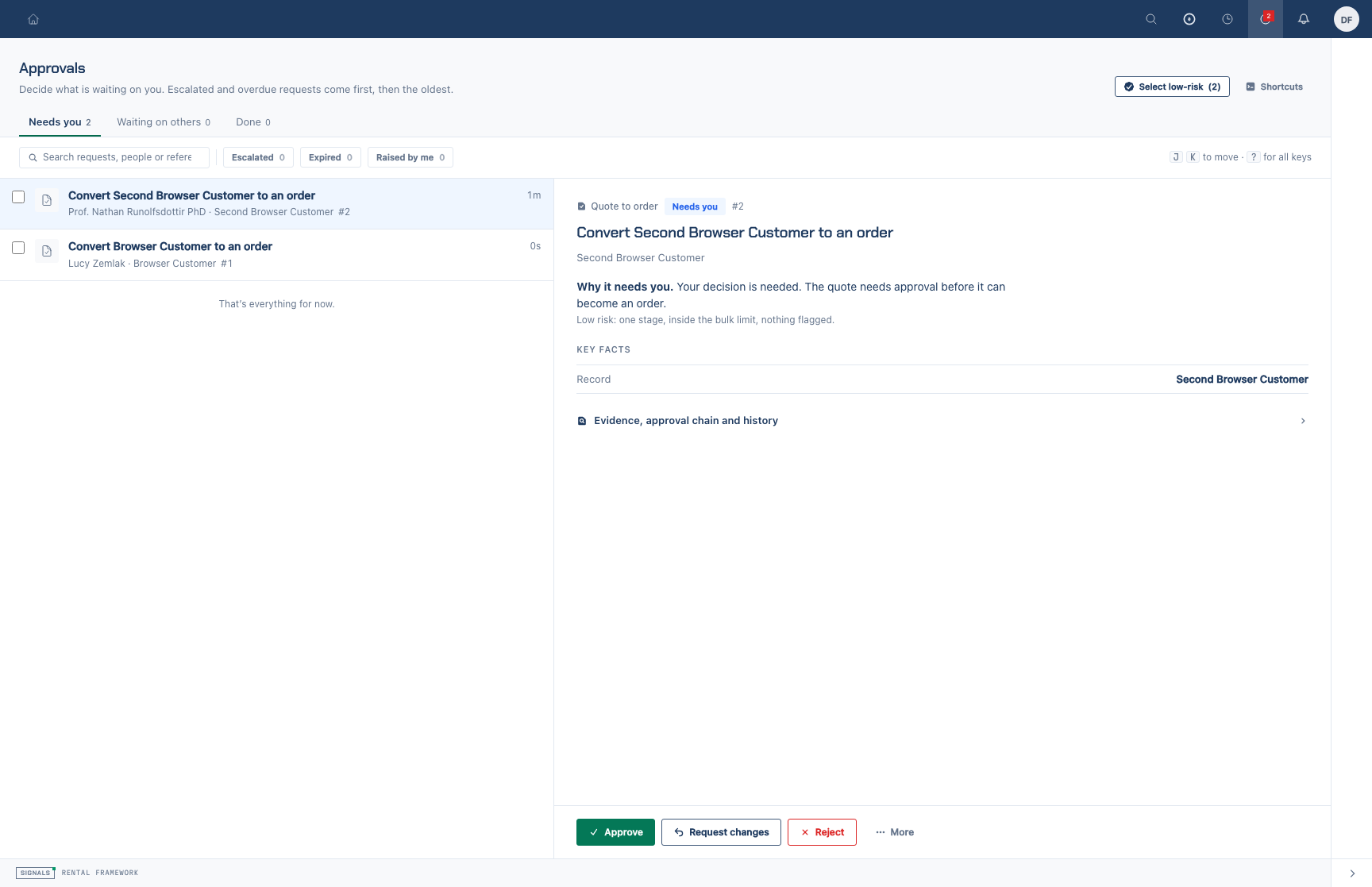Click the circled dot icon in header
Viewport: 1372px width, 887px height.
click(x=1189, y=19)
